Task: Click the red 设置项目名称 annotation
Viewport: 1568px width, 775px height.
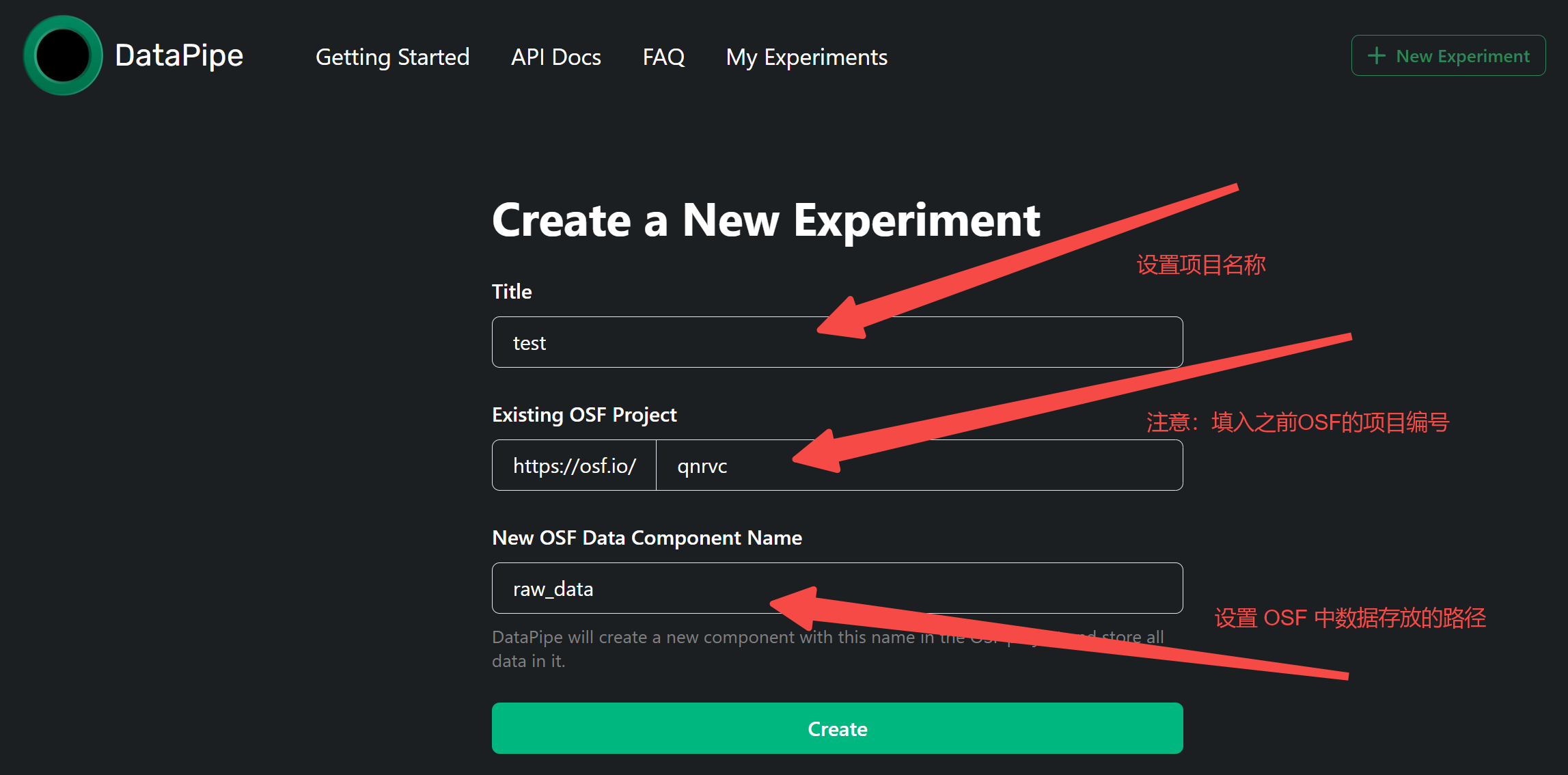Action: pyautogui.click(x=1200, y=265)
